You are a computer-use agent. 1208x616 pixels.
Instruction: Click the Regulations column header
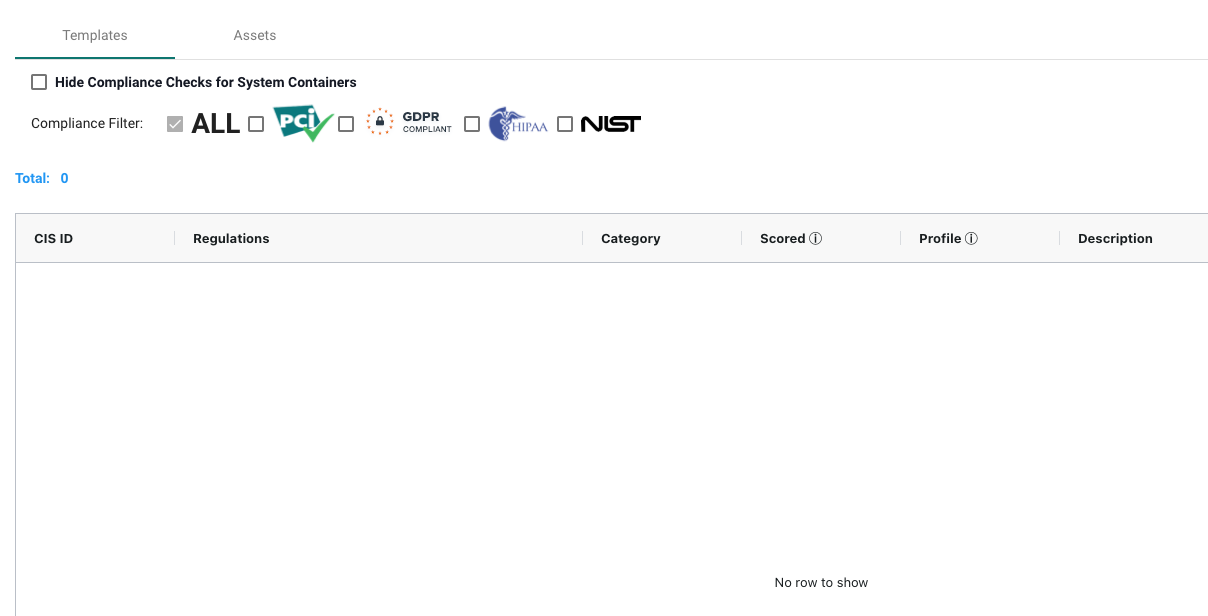[231, 238]
